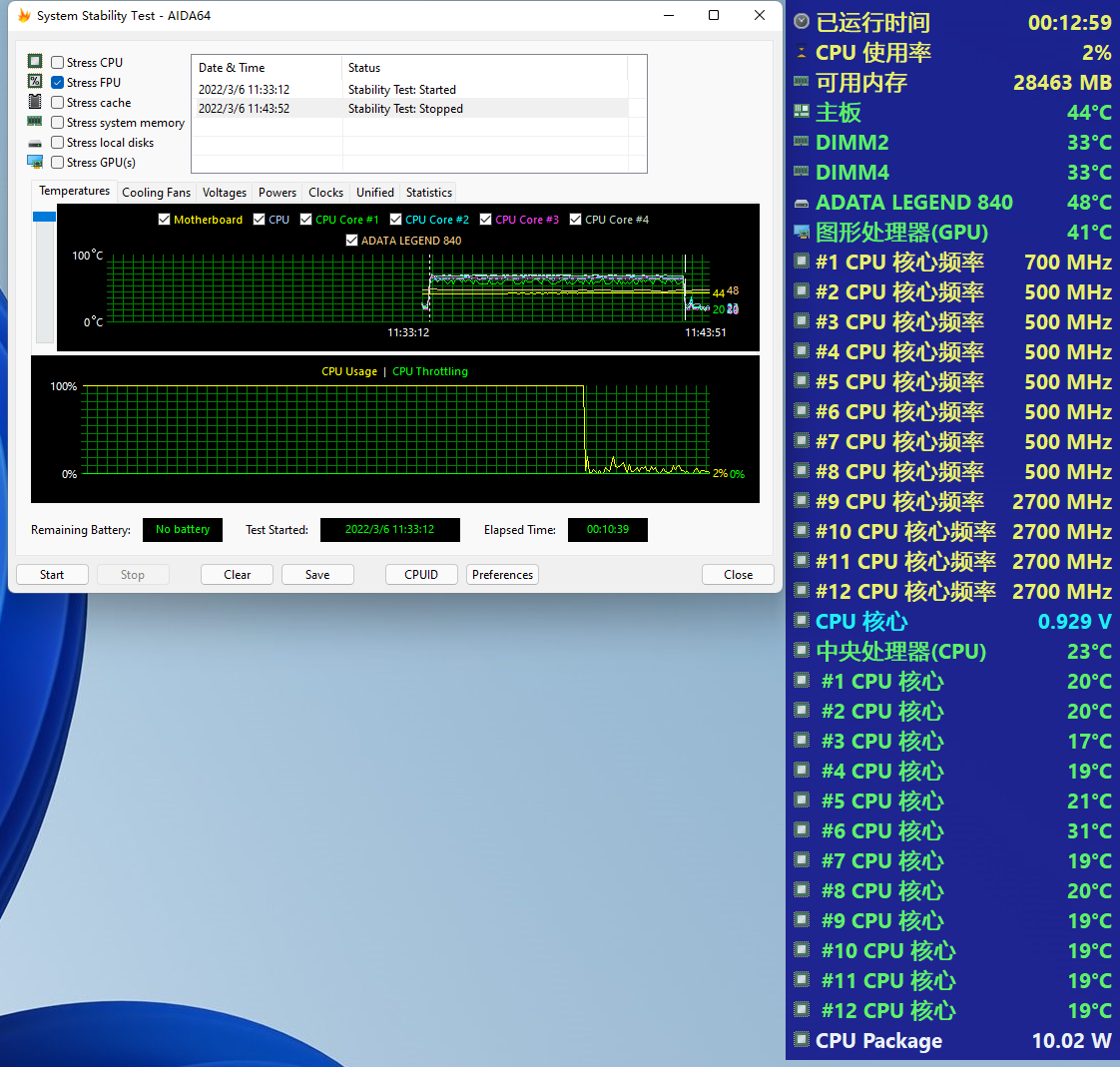Toggle the CPU Core #3 graph checkbox
Screen dimensions: 1120x1067
486,220
